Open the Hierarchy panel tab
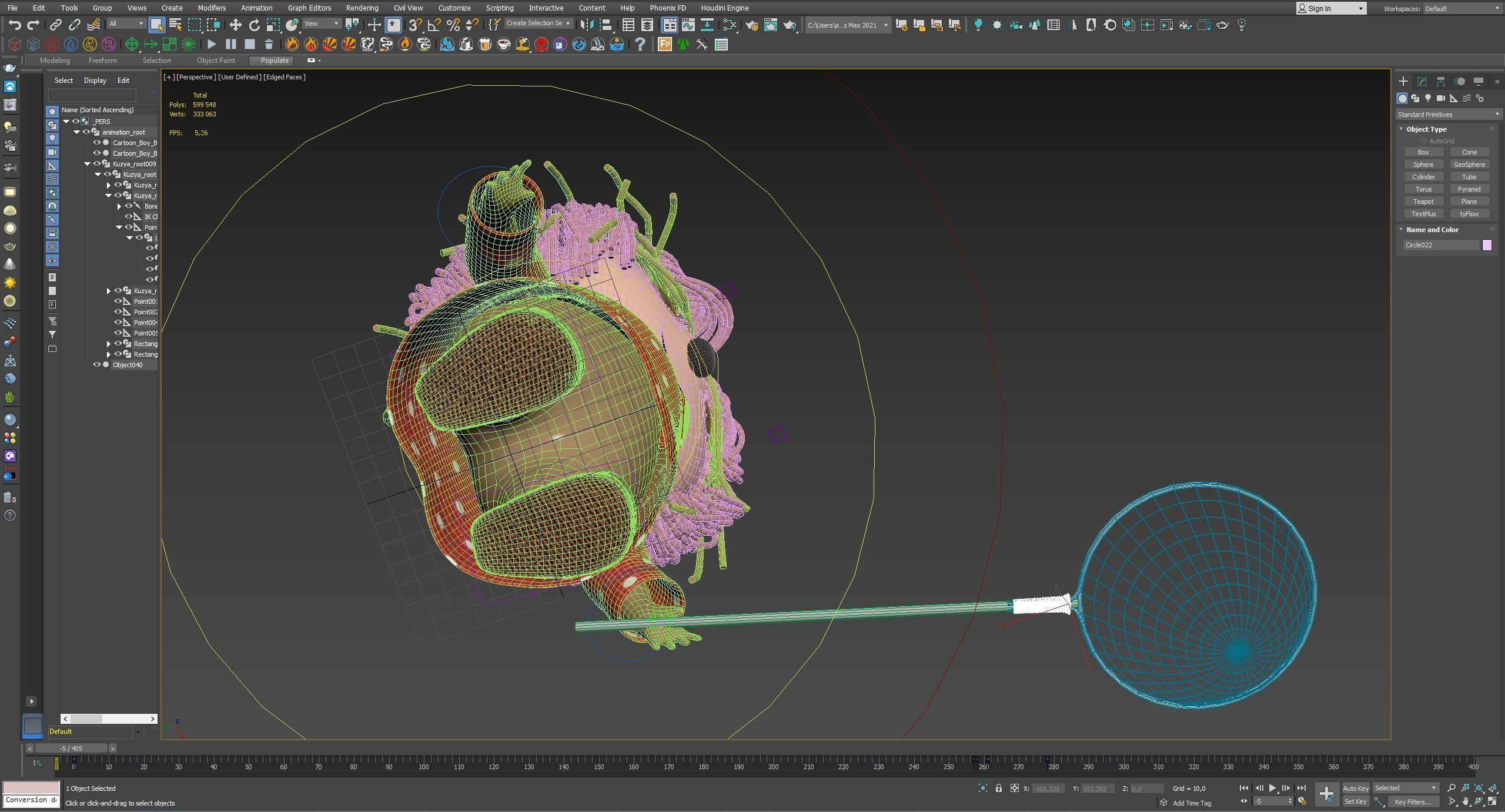 (1441, 81)
